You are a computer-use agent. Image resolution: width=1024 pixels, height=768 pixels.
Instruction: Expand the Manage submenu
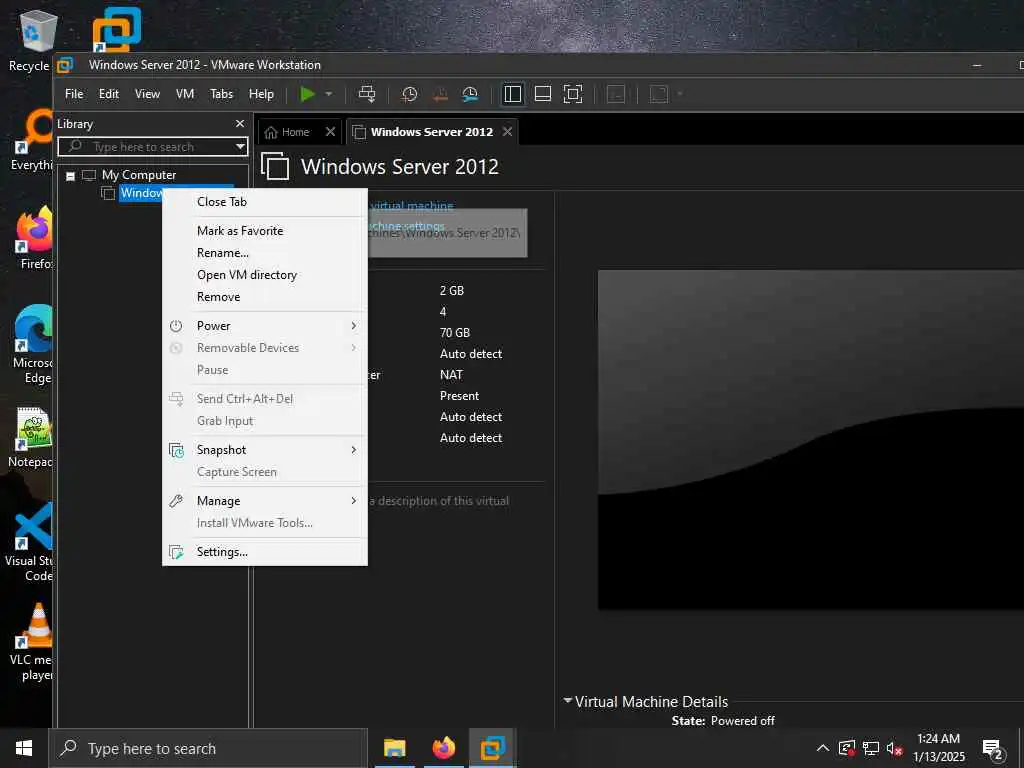point(264,501)
